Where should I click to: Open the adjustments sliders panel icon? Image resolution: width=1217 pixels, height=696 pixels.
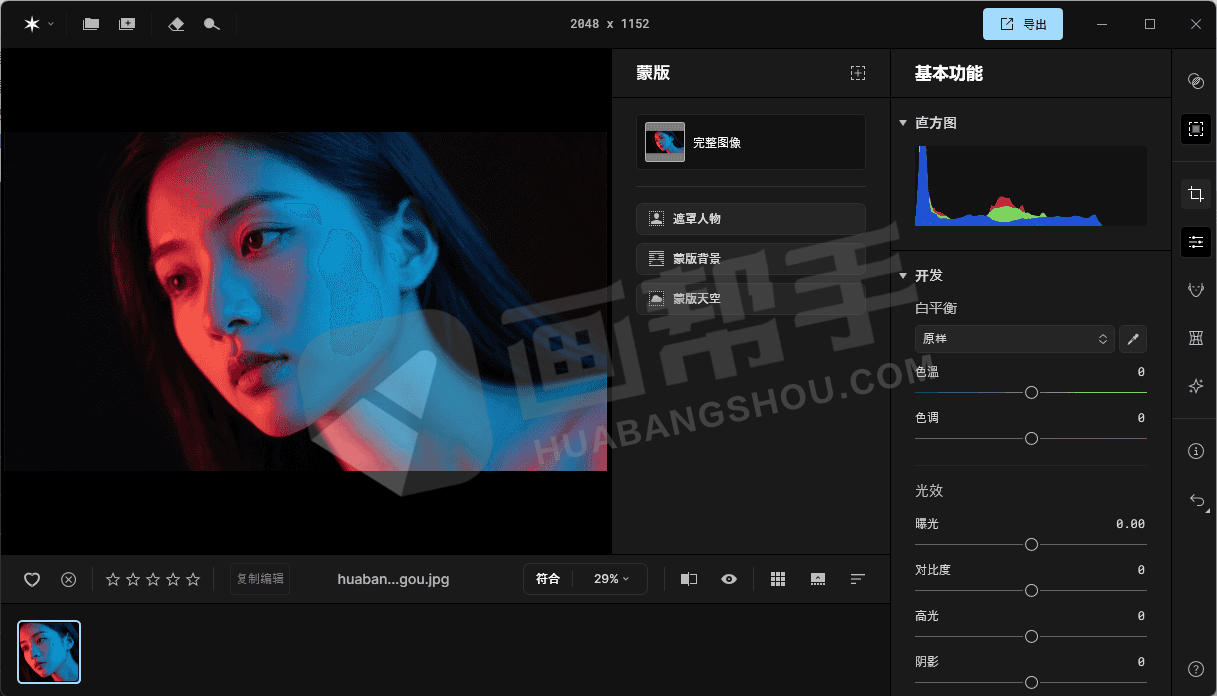click(1195, 241)
